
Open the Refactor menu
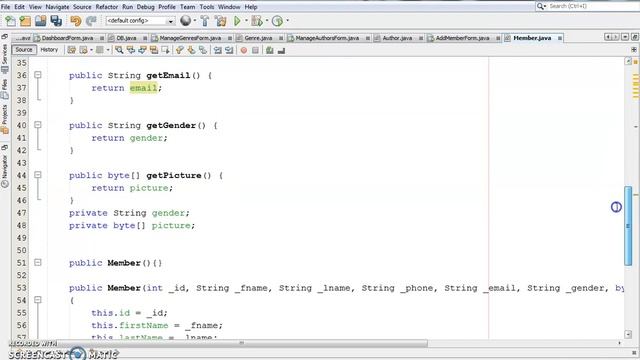(107, 7)
